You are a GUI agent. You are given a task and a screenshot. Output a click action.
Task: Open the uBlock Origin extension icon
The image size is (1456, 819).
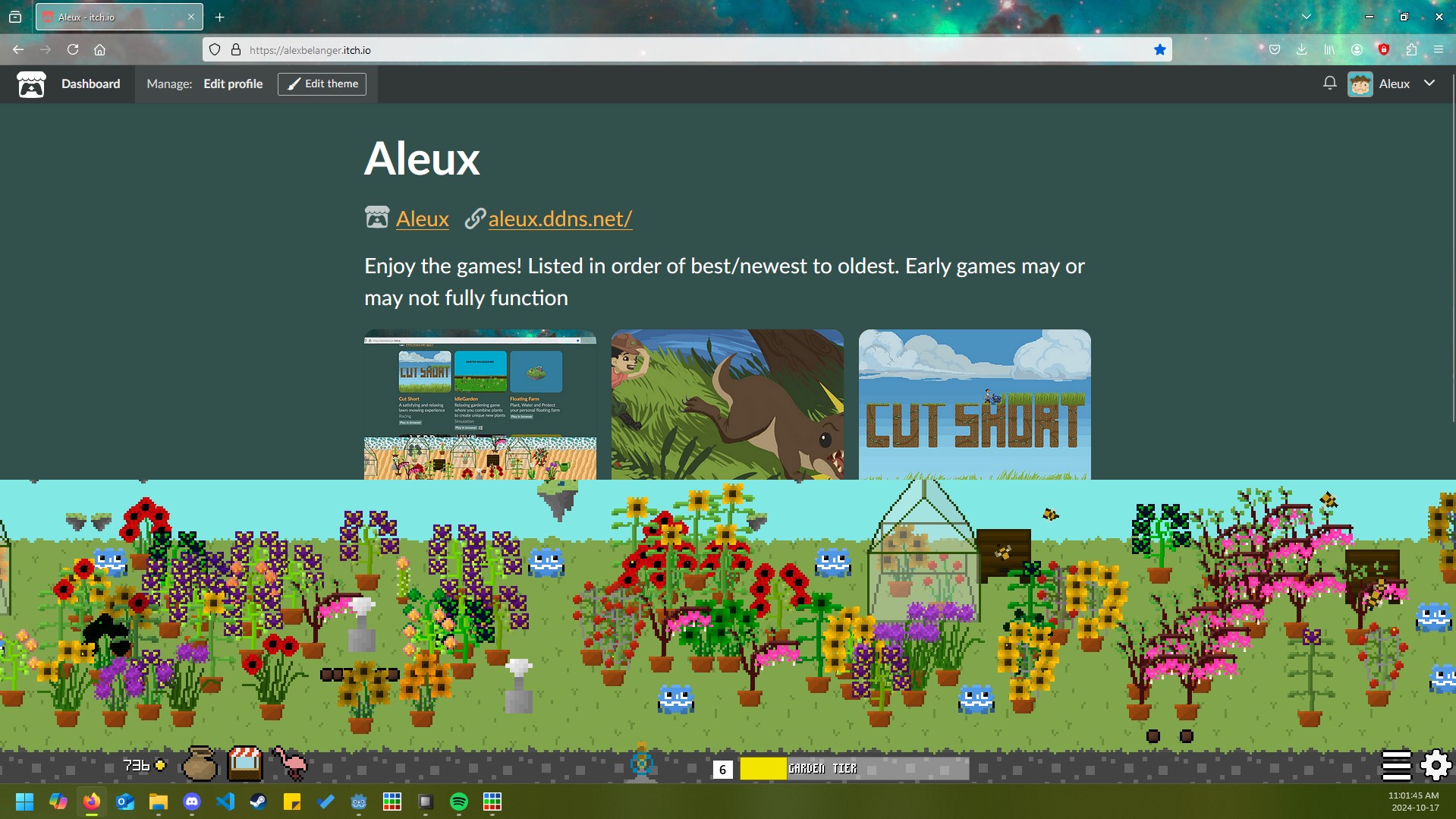(x=1384, y=49)
